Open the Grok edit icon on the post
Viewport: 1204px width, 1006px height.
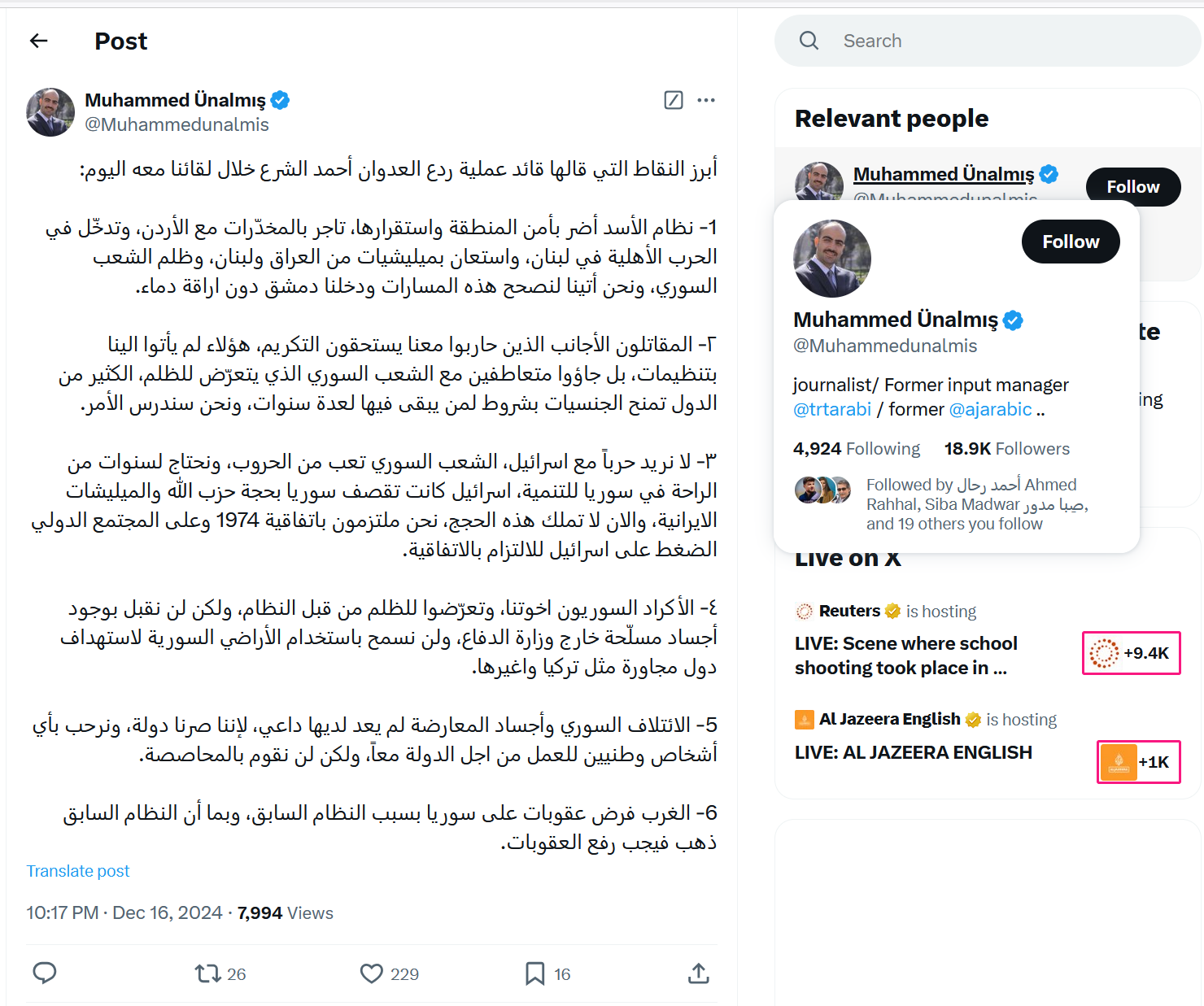click(x=674, y=100)
